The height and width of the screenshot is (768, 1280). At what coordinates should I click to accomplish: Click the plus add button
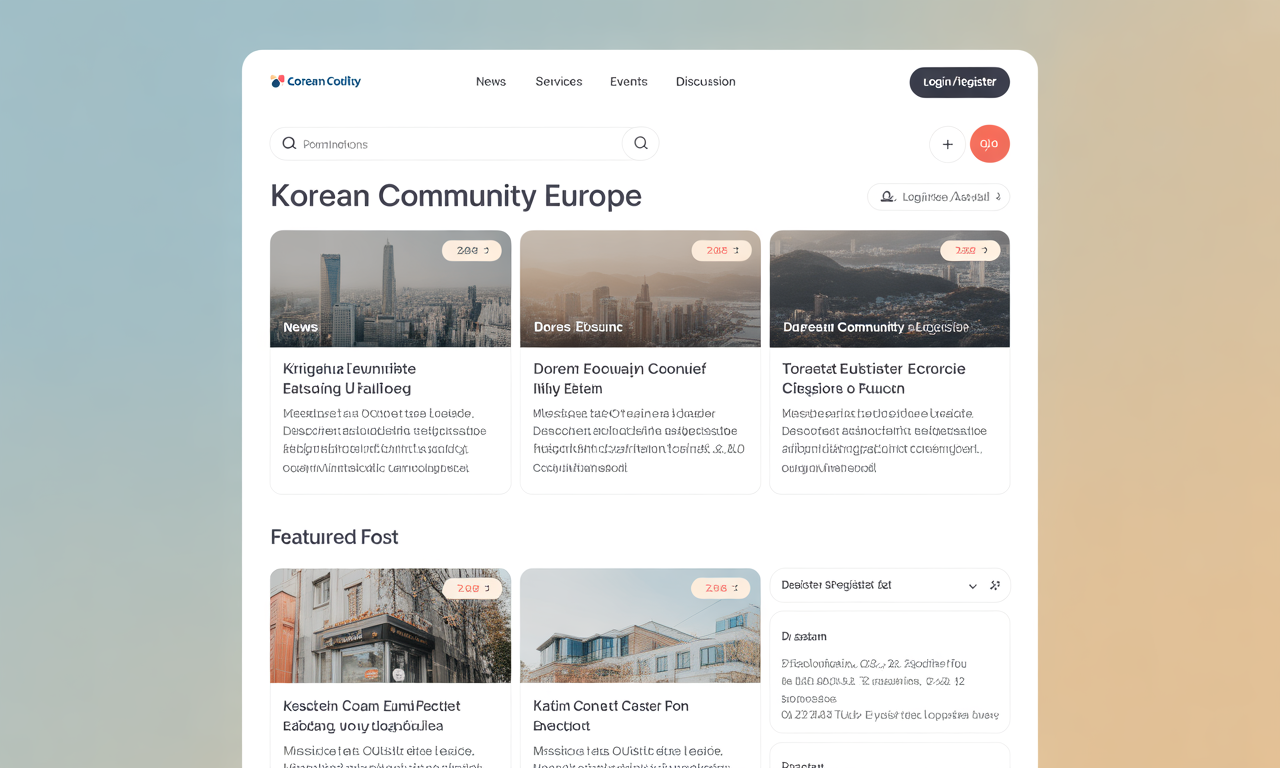(x=948, y=144)
